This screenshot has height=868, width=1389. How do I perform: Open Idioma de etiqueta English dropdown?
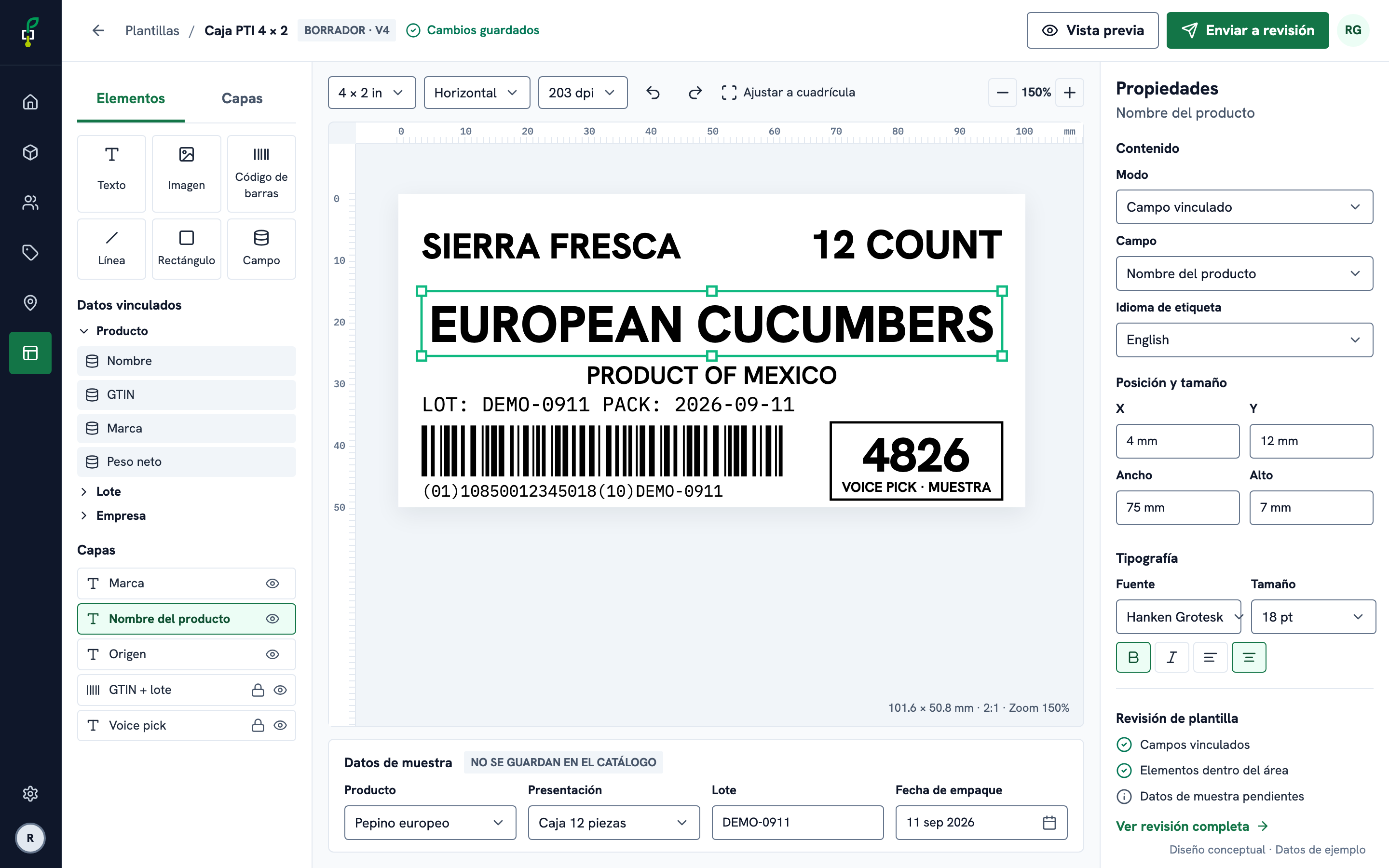click(x=1244, y=340)
